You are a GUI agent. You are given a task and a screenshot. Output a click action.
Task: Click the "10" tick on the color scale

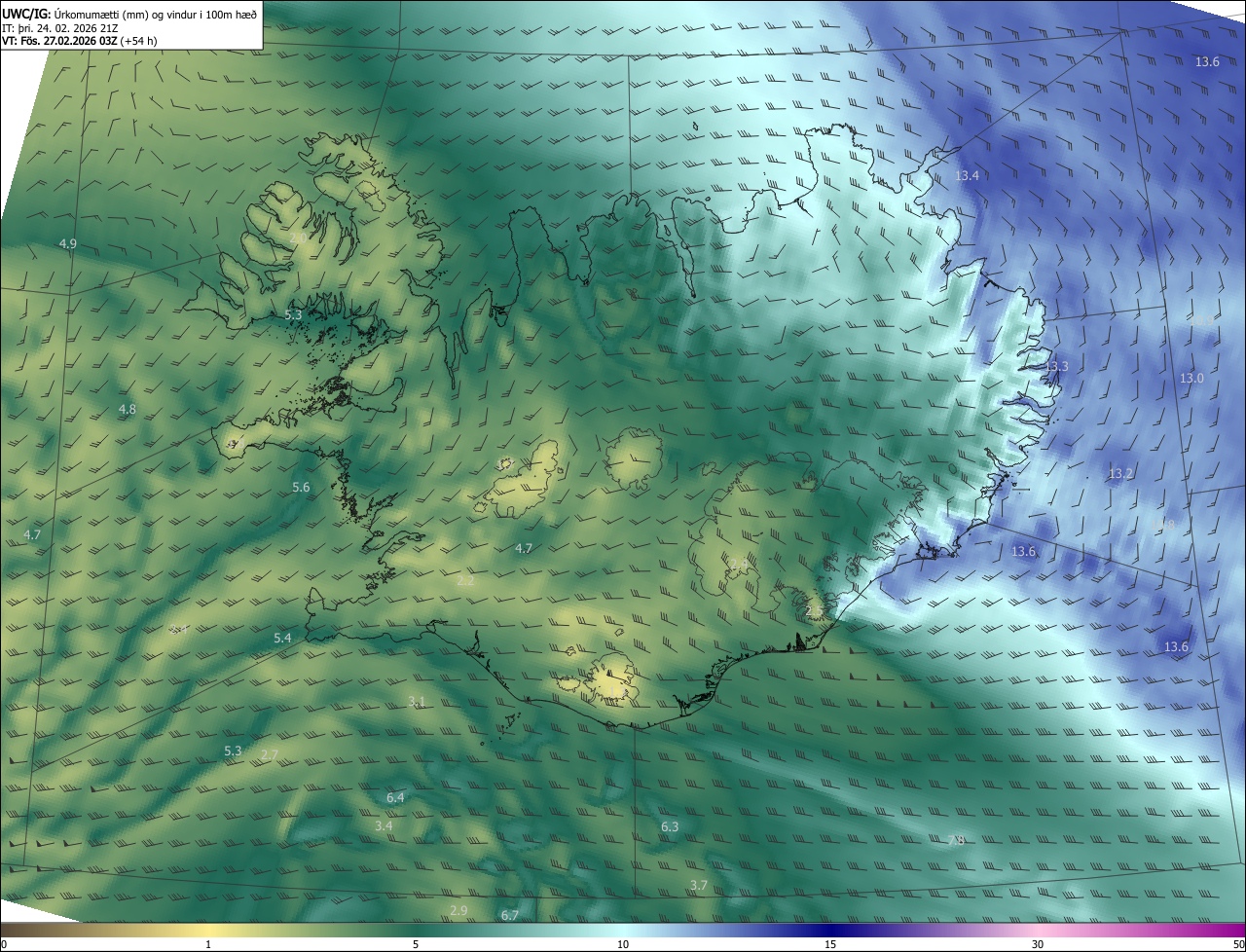coord(623,944)
